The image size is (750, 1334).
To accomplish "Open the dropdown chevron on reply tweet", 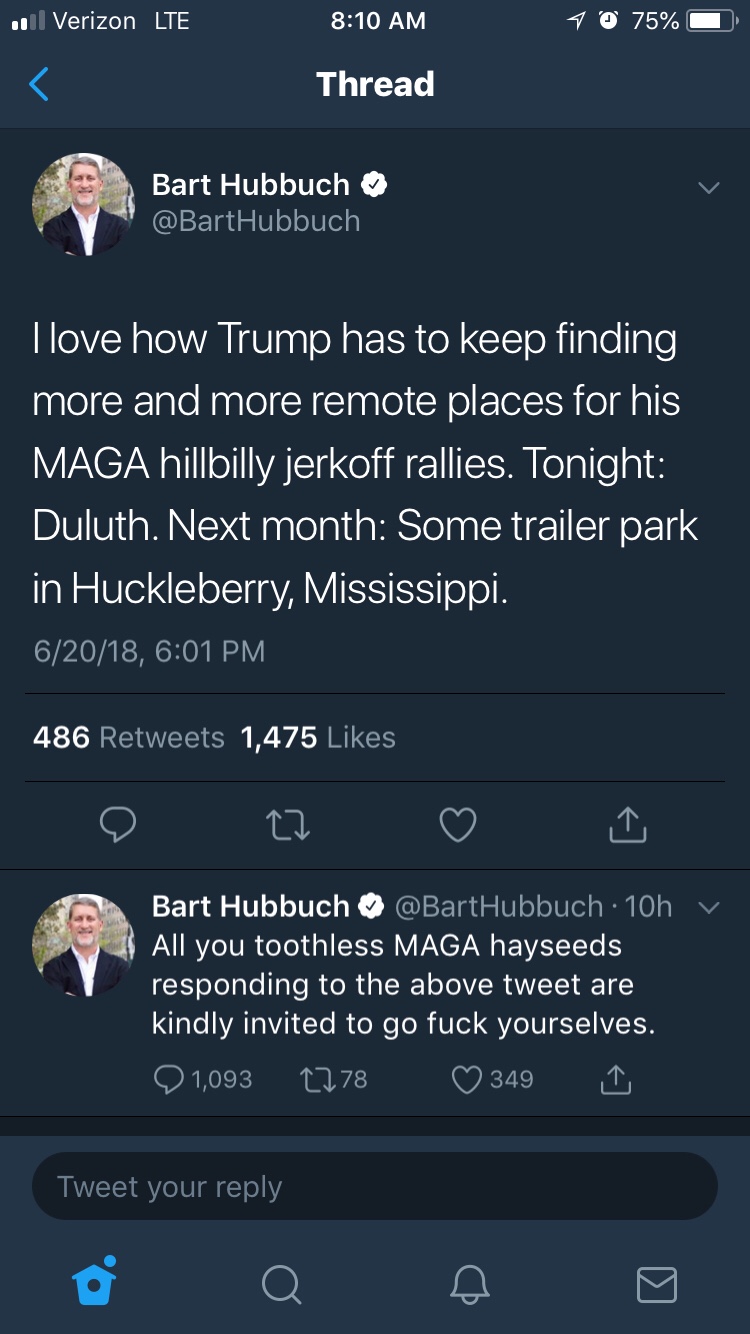I will (708, 908).
